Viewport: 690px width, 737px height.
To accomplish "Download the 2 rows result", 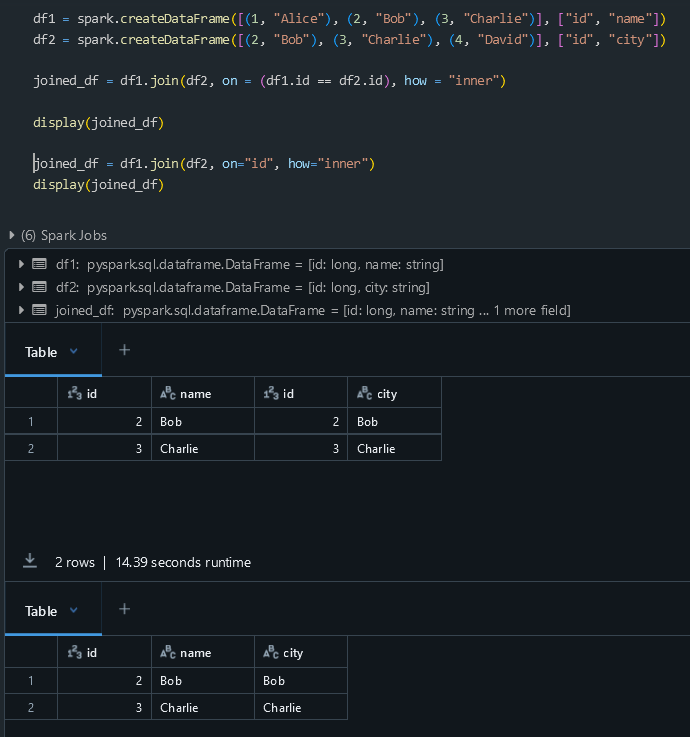I will (x=31, y=562).
